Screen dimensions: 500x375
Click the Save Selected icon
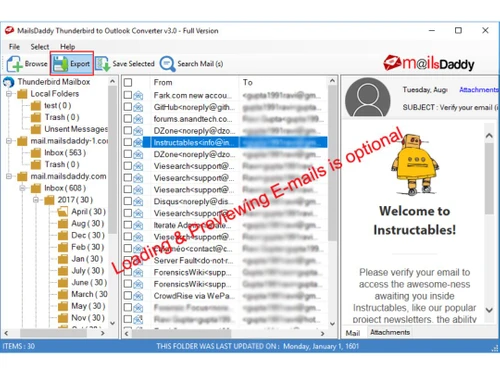[x=103, y=64]
